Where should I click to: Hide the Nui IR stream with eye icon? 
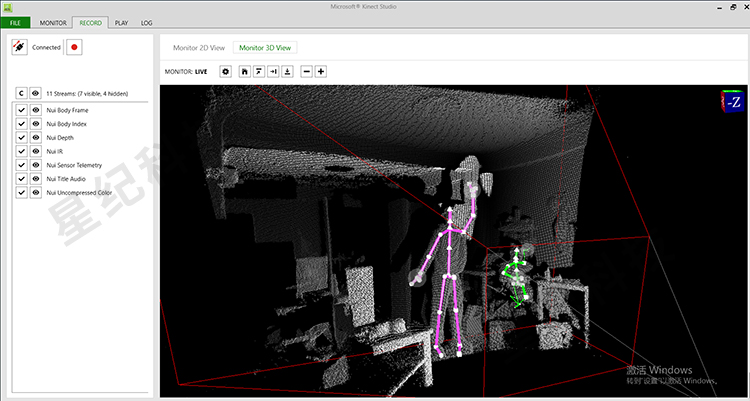pos(35,151)
